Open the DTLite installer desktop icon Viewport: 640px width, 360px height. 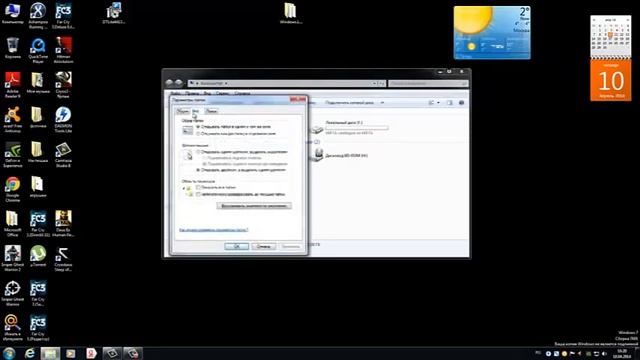(x=114, y=13)
